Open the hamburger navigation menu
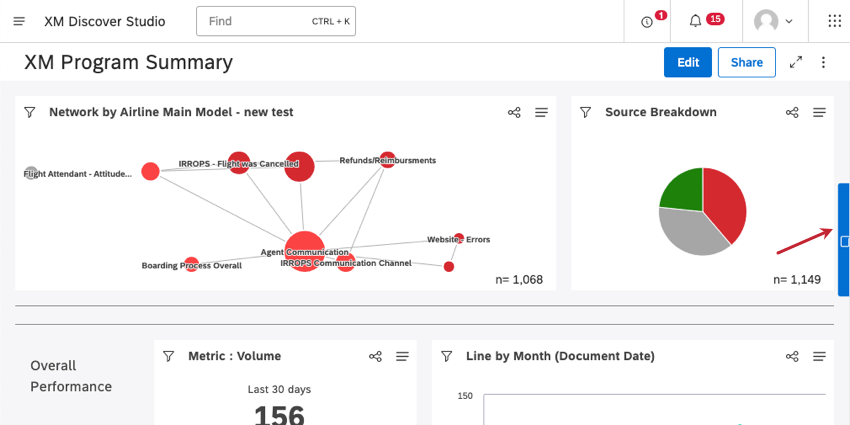 point(19,21)
